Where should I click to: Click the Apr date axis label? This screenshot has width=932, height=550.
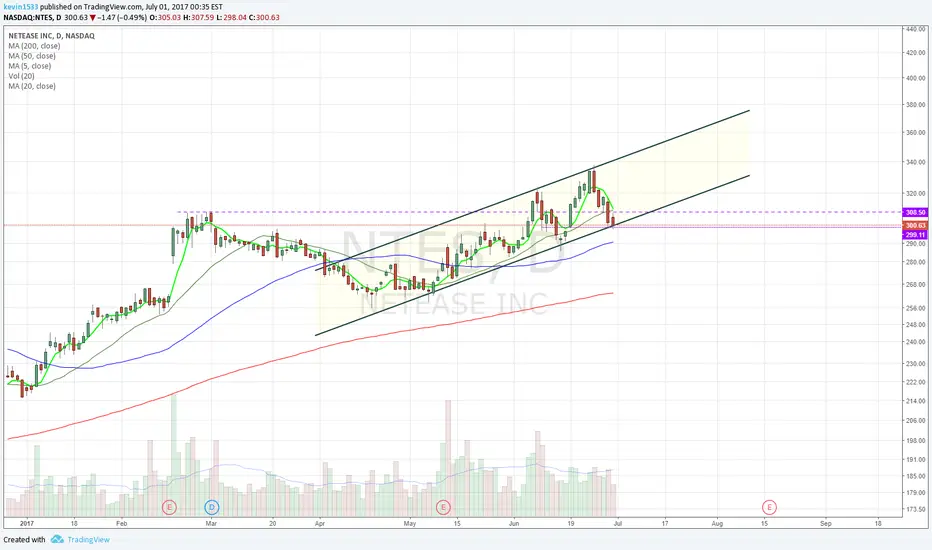point(320,524)
